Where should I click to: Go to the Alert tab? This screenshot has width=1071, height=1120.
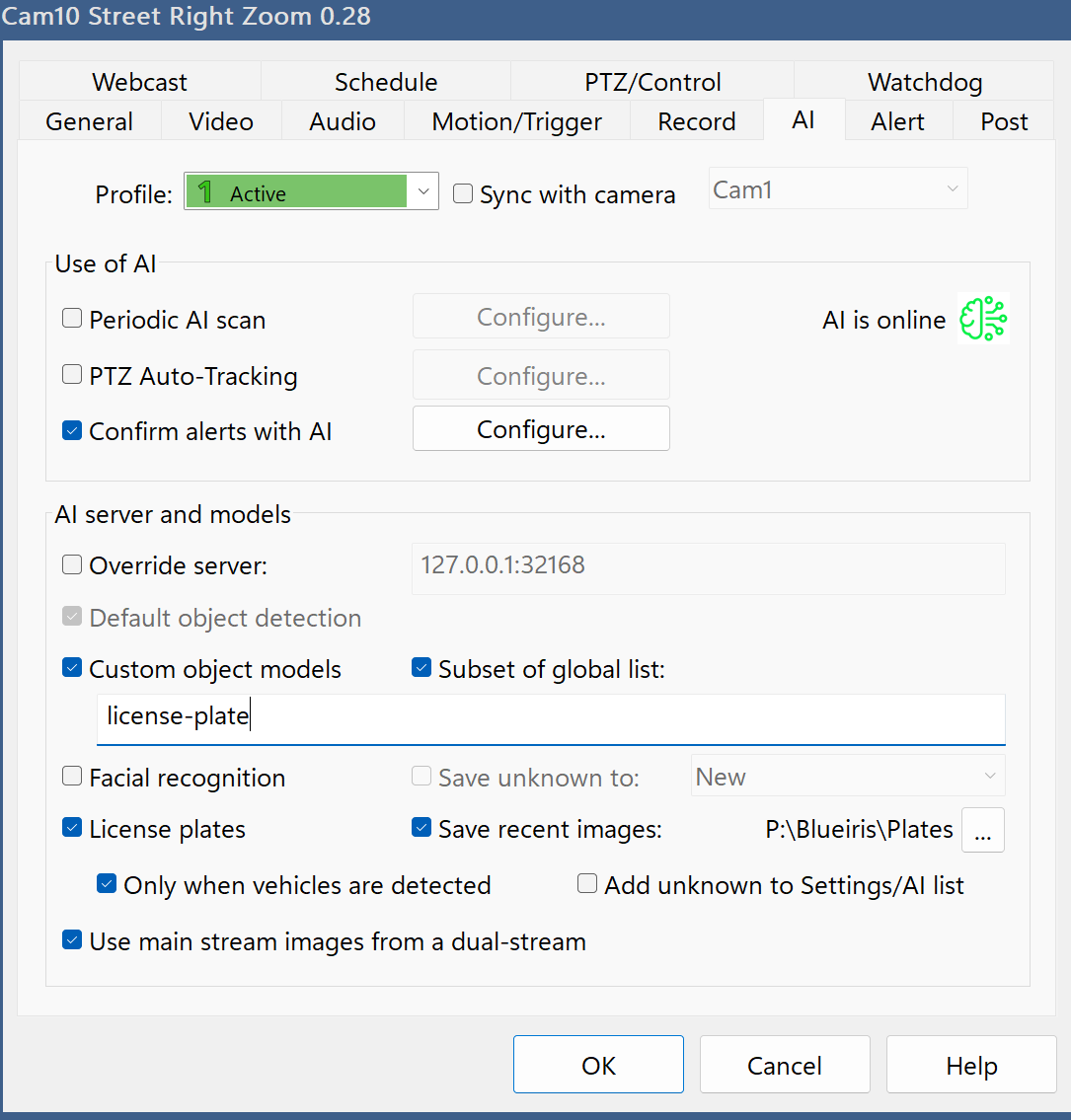pos(897,121)
